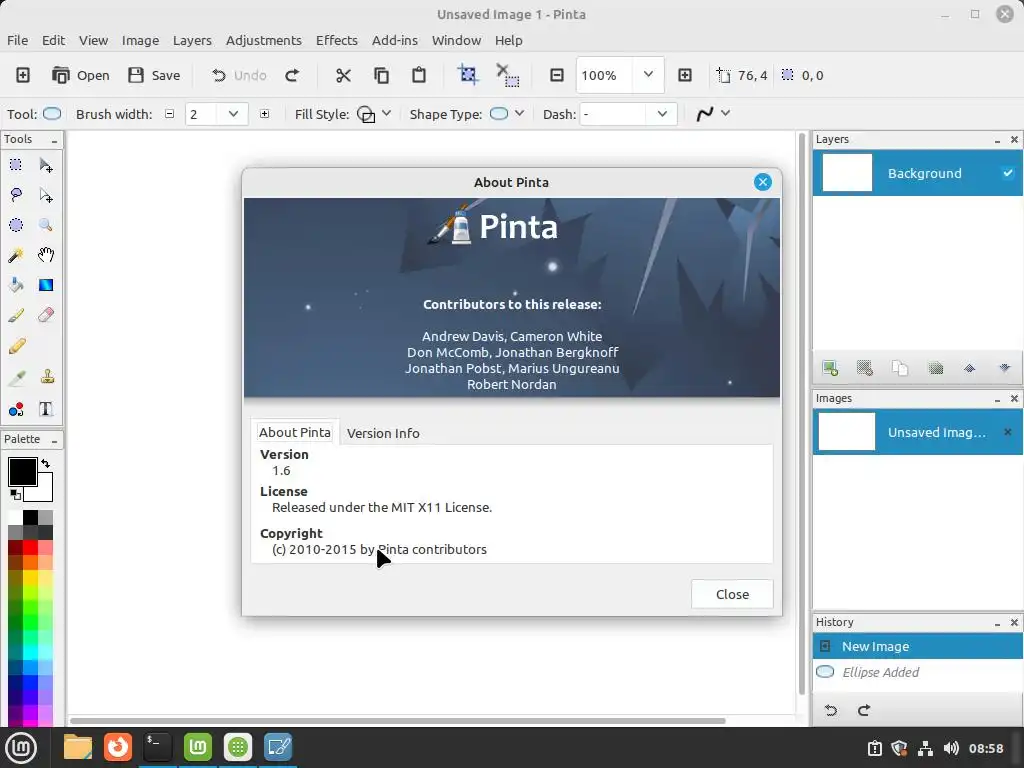Screen dimensions: 1024x768
Task: Select Ellipse Added history entry
Action: pos(918,672)
